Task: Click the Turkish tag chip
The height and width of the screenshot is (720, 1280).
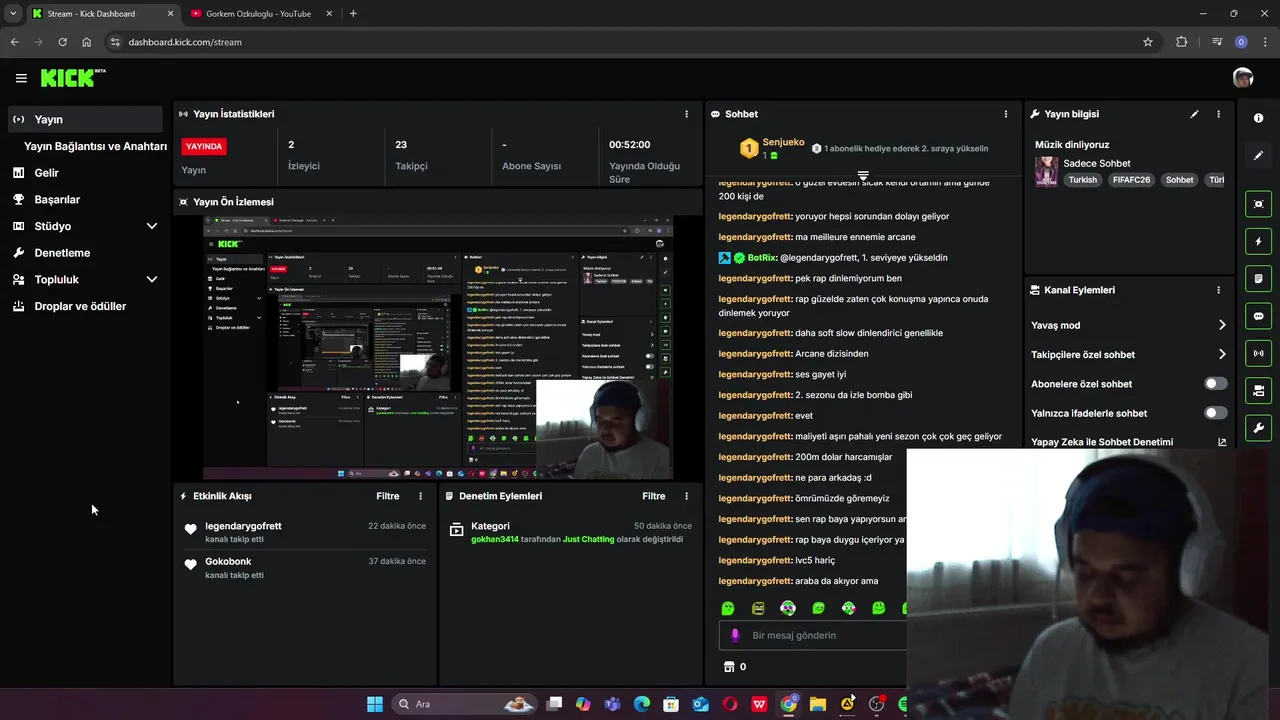Action: (1082, 180)
